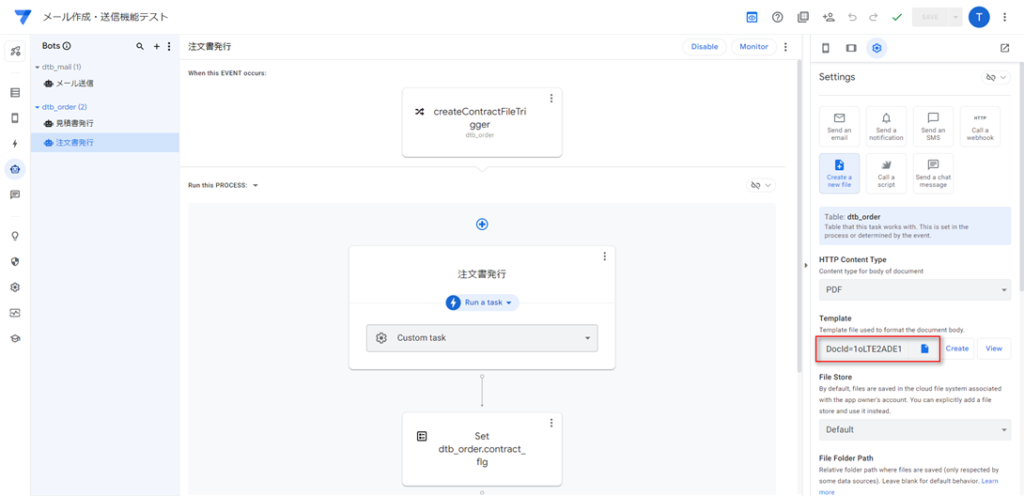Open help question mark icon

[777, 18]
